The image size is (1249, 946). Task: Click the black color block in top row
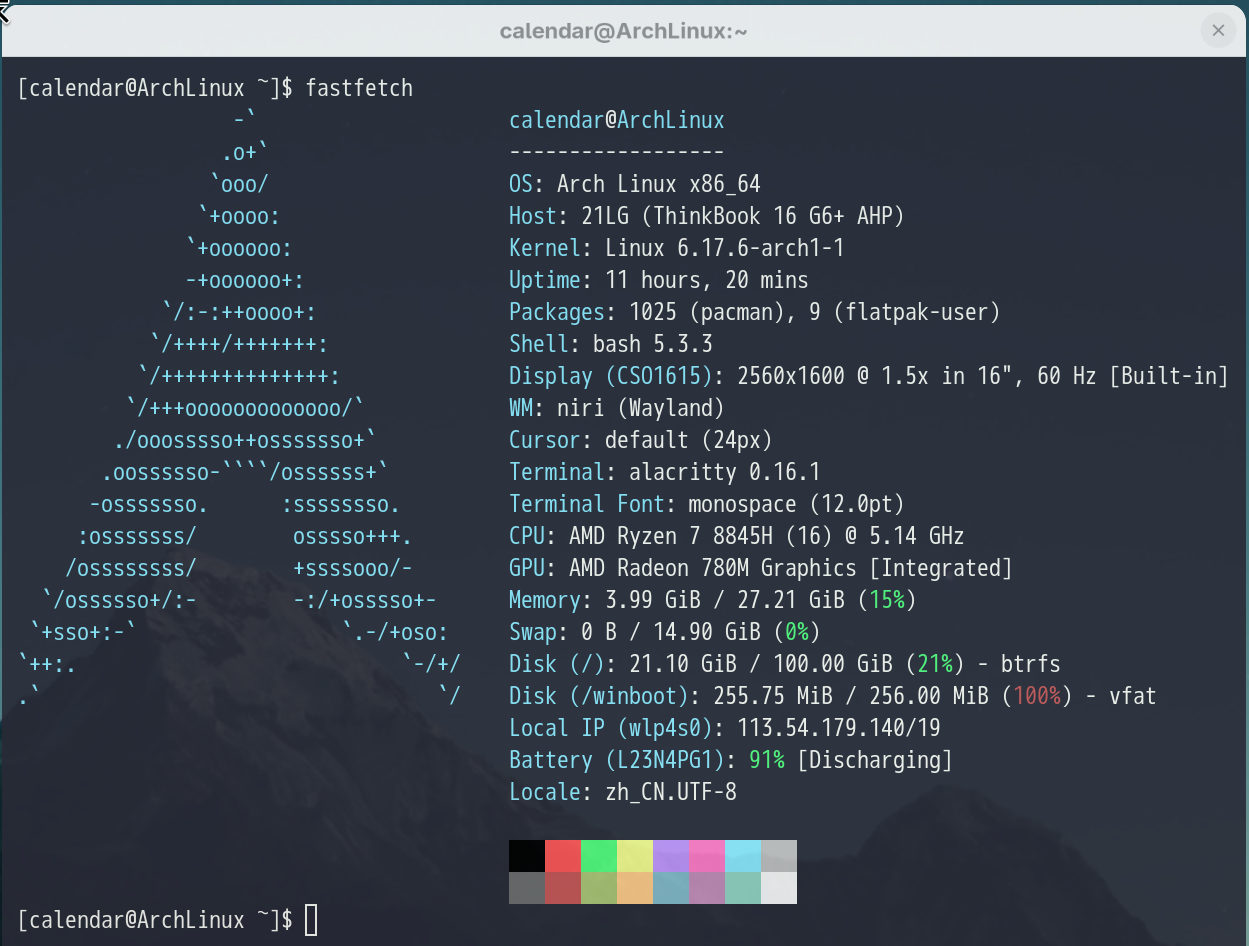point(527,856)
